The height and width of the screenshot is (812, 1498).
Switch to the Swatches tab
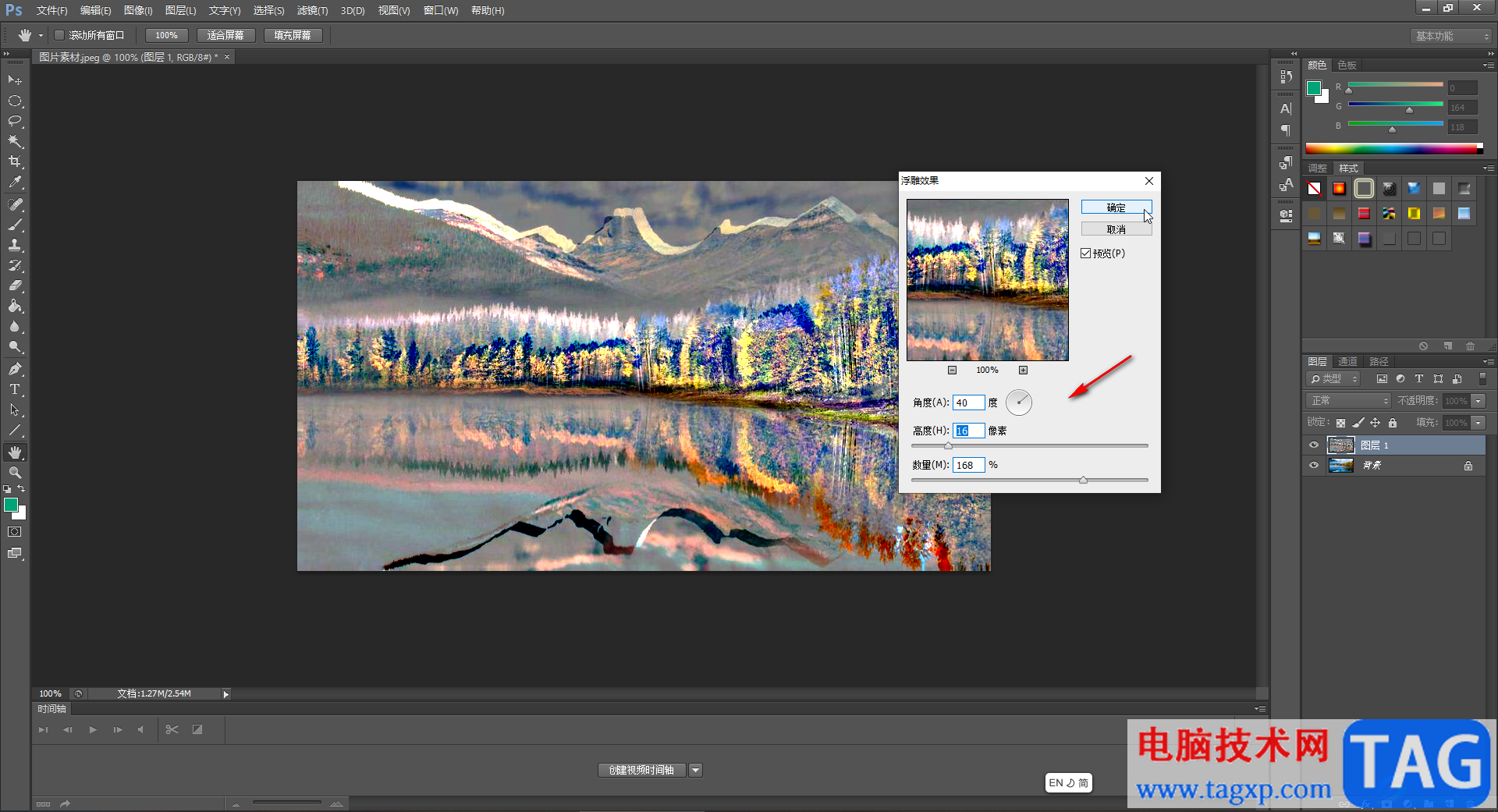pos(1347,66)
